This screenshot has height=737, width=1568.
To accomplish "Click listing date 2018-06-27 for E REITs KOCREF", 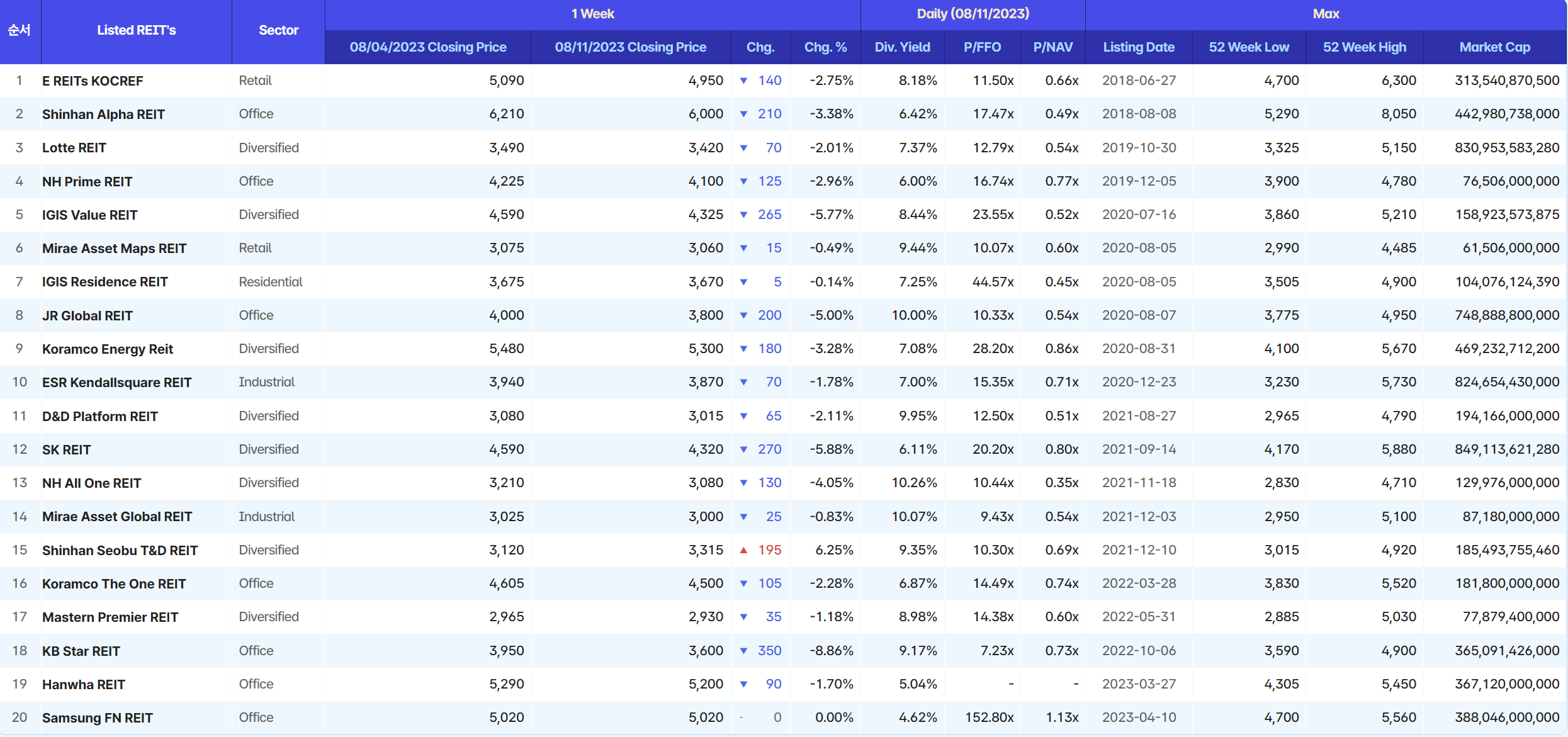I will (1139, 81).
